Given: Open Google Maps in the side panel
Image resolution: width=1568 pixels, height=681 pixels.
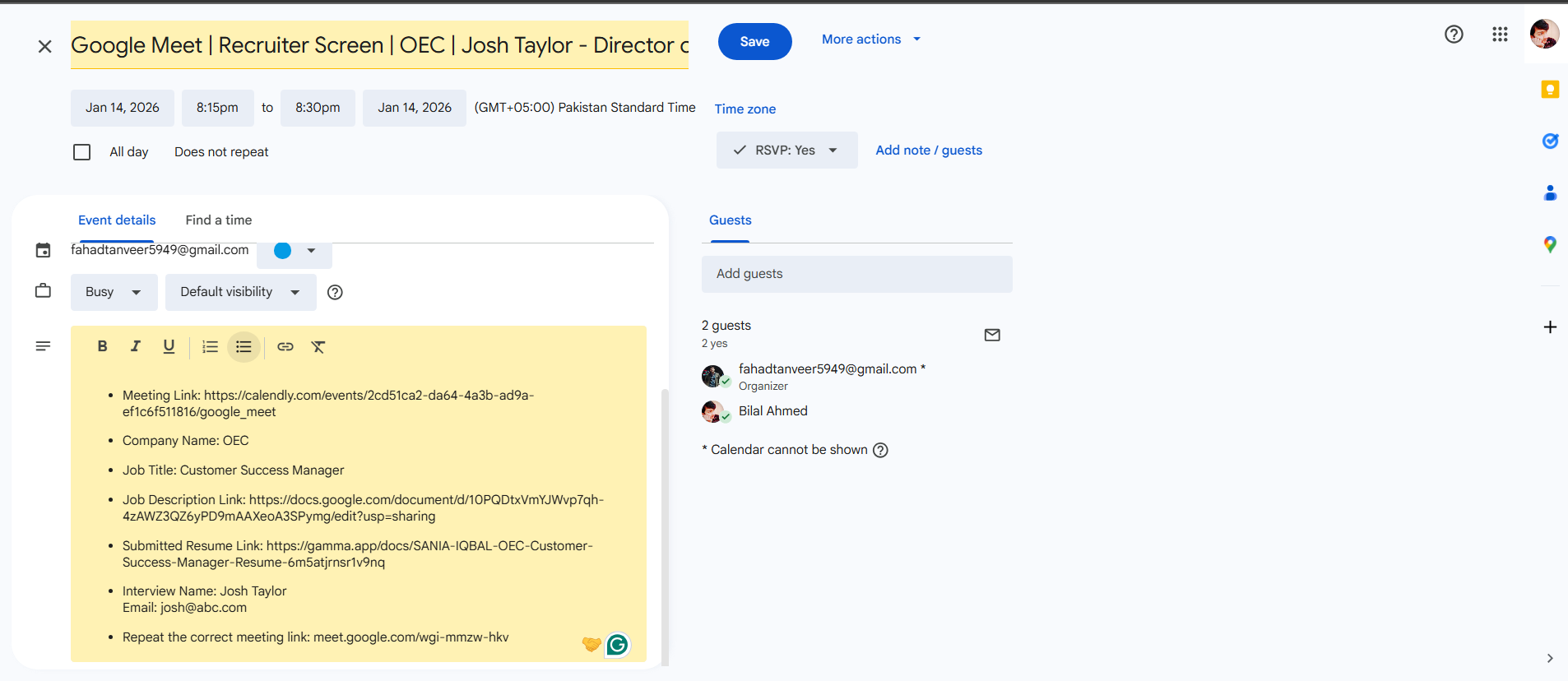Looking at the screenshot, I should (x=1550, y=244).
